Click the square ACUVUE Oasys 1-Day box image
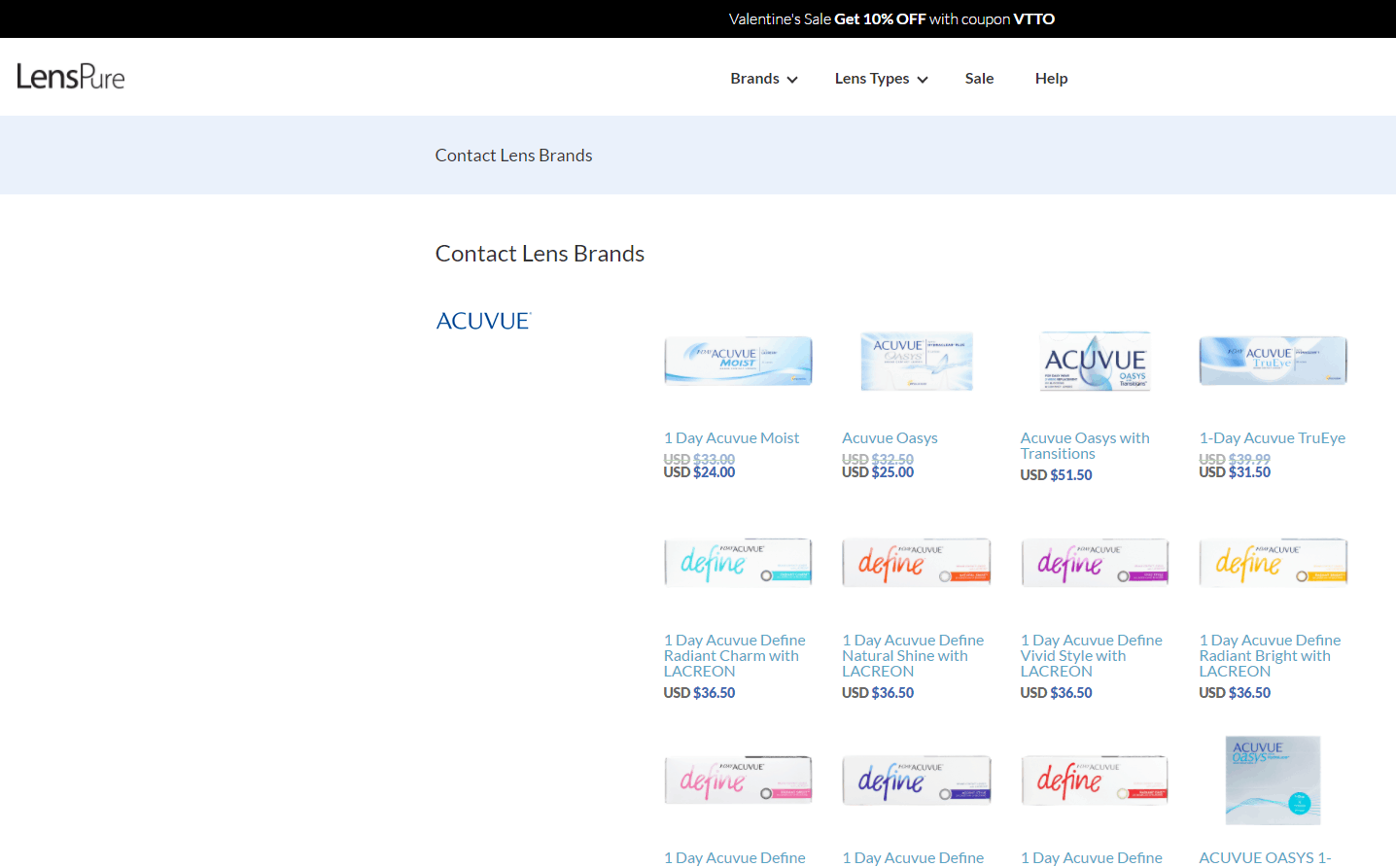 [1274, 781]
